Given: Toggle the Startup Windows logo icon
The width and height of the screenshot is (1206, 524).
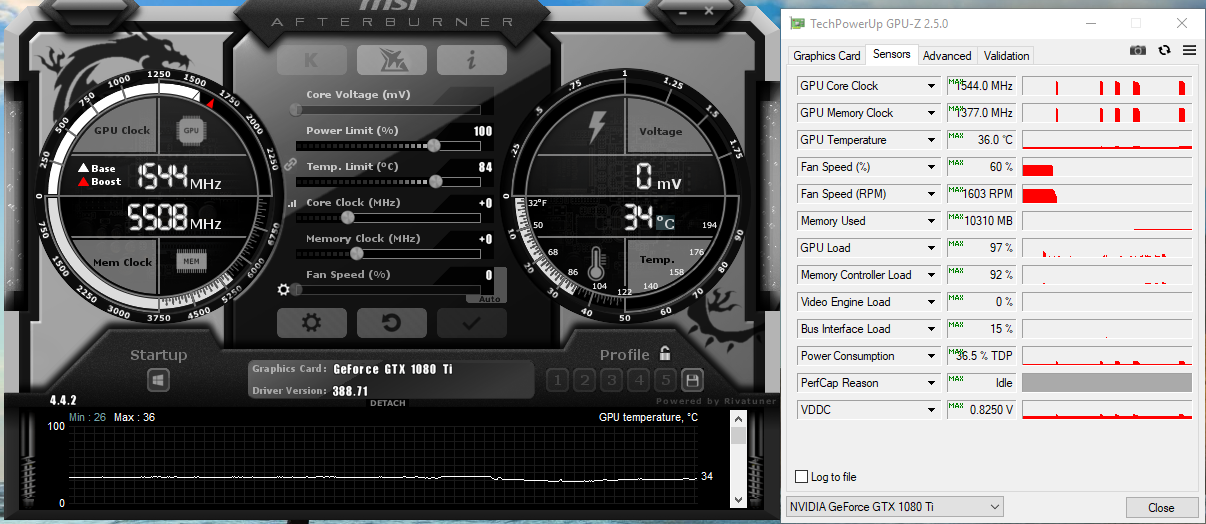Looking at the screenshot, I should pyautogui.click(x=159, y=380).
